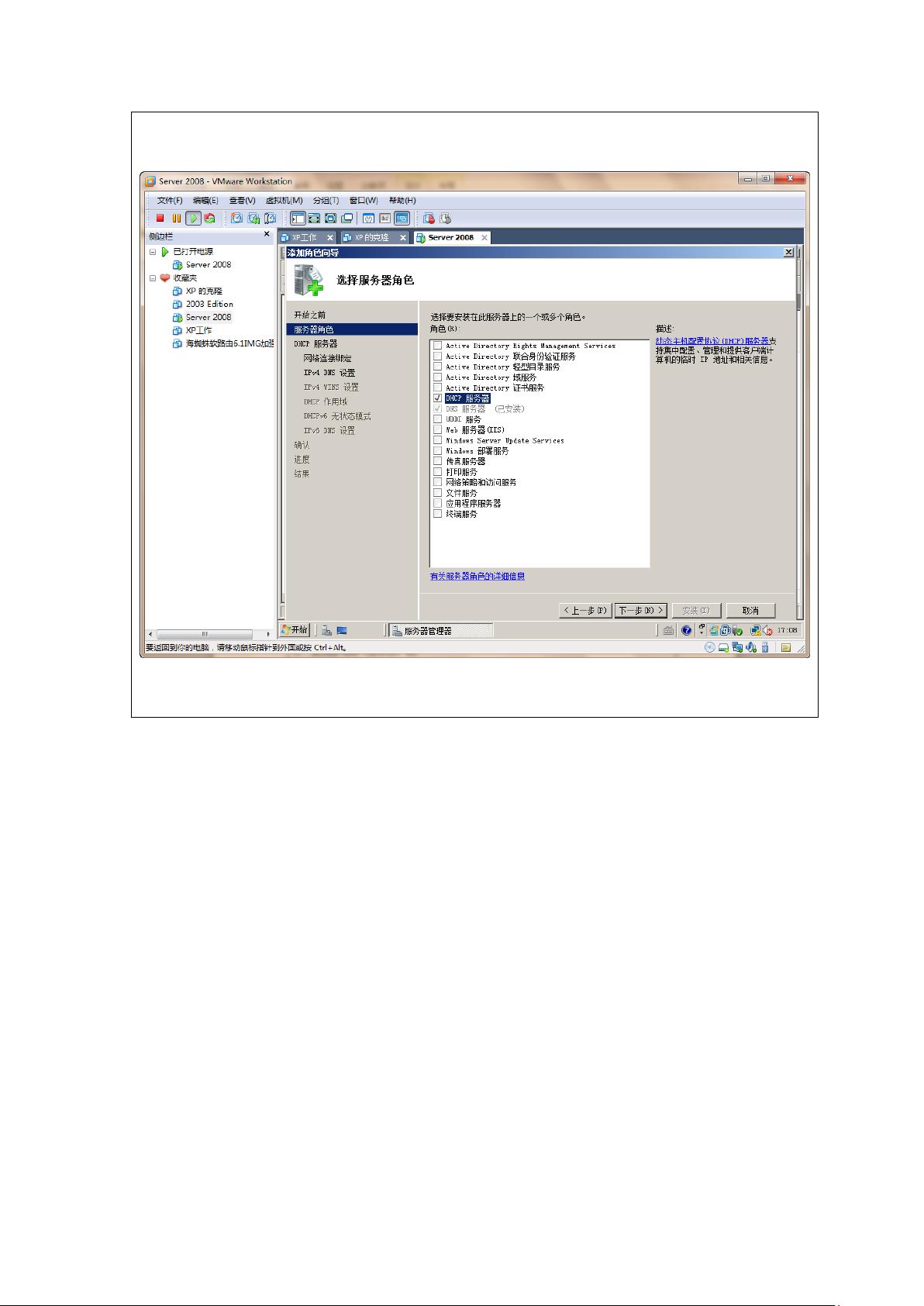Click the Server Manager quick launch icon
924x1306 pixels.
pos(327,631)
